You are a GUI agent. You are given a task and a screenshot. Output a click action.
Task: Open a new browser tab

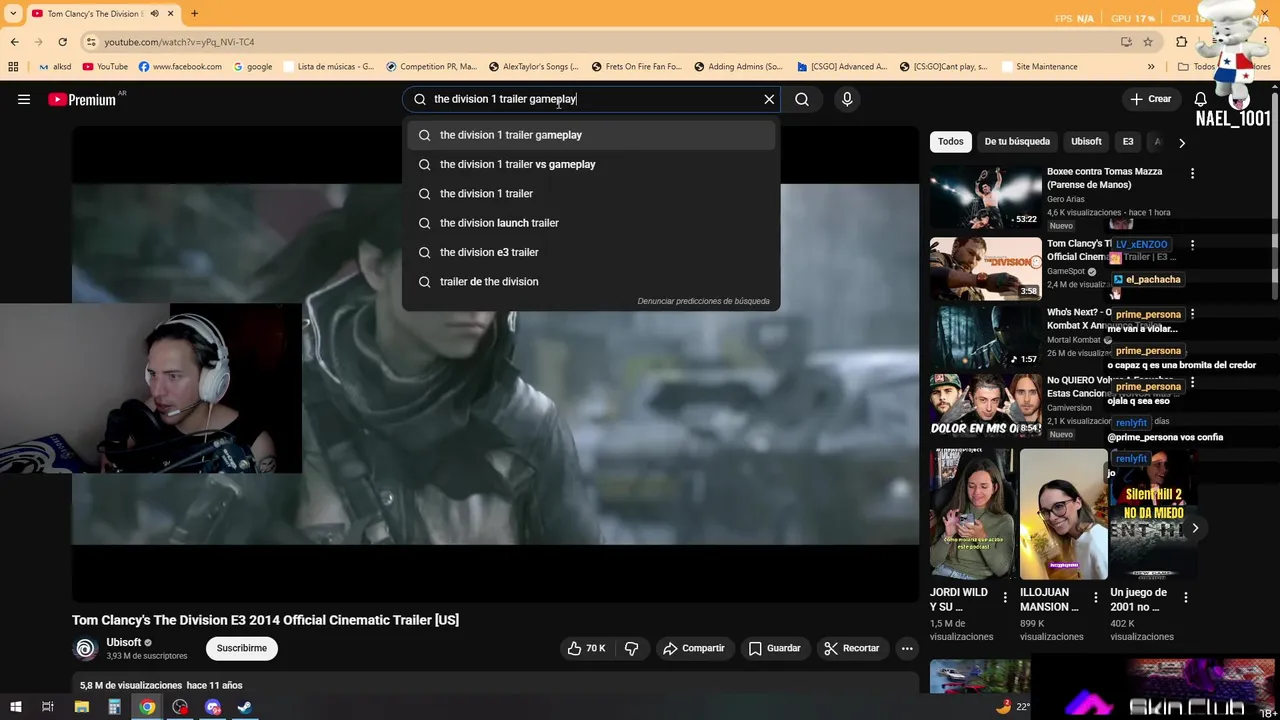click(x=194, y=13)
